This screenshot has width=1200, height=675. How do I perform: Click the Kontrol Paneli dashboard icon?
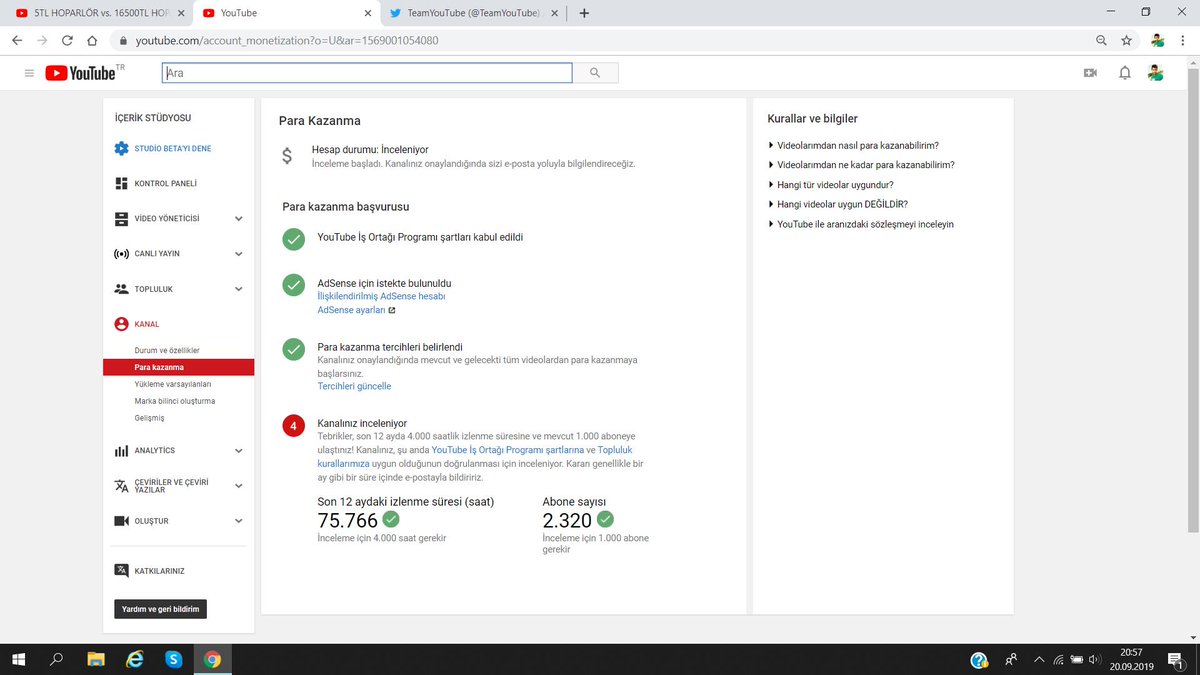(x=121, y=184)
